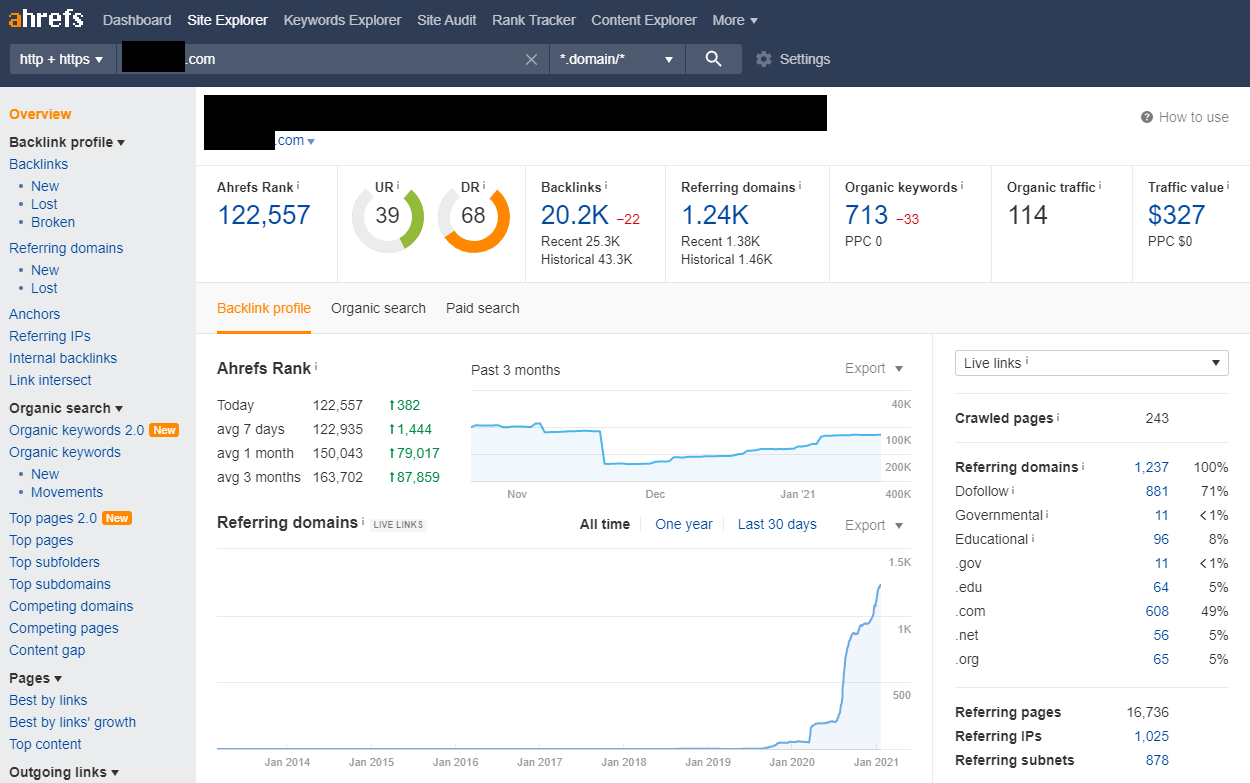Open the 878 Referring subnets count
Viewport: 1250px width, 783px height.
coord(1157,760)
